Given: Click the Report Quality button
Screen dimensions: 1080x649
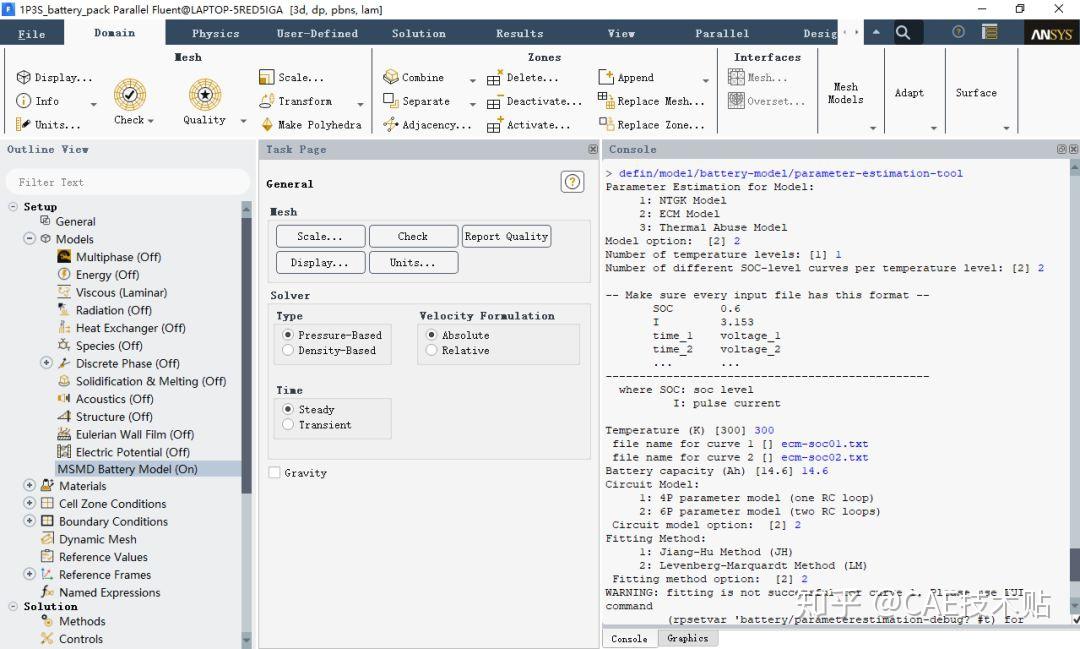Looking at the screenshot, I should pyautogui.click(x=506, y=237).
